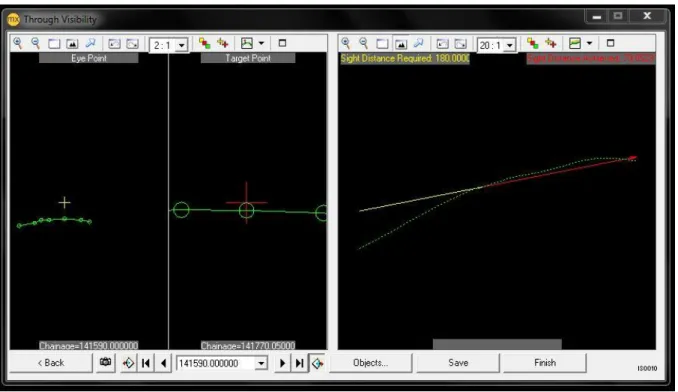Zoom in on the cross-section view
This screenshot has width=678, height=392.
(x=18, y=43)
